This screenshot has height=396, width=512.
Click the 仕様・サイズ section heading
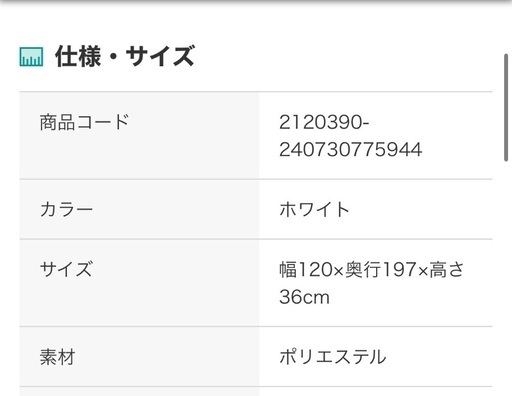coord(125,56)
